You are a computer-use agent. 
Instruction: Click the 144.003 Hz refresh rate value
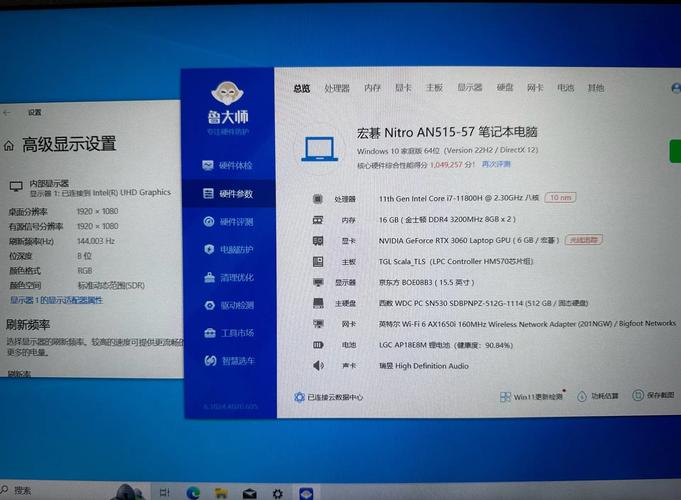click(96, 241)
